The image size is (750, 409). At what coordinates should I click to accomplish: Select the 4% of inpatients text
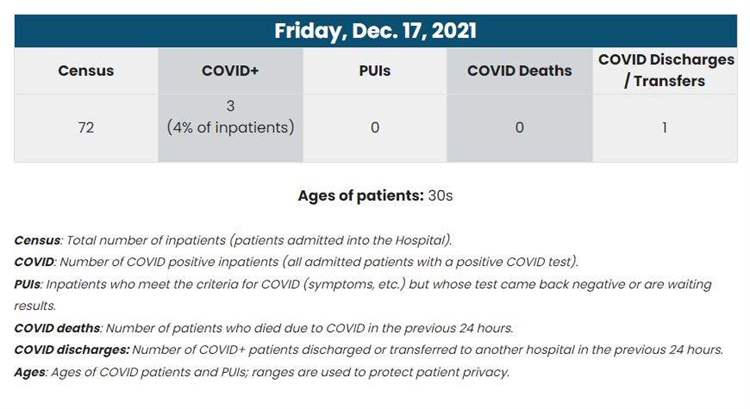click(231, 128)
